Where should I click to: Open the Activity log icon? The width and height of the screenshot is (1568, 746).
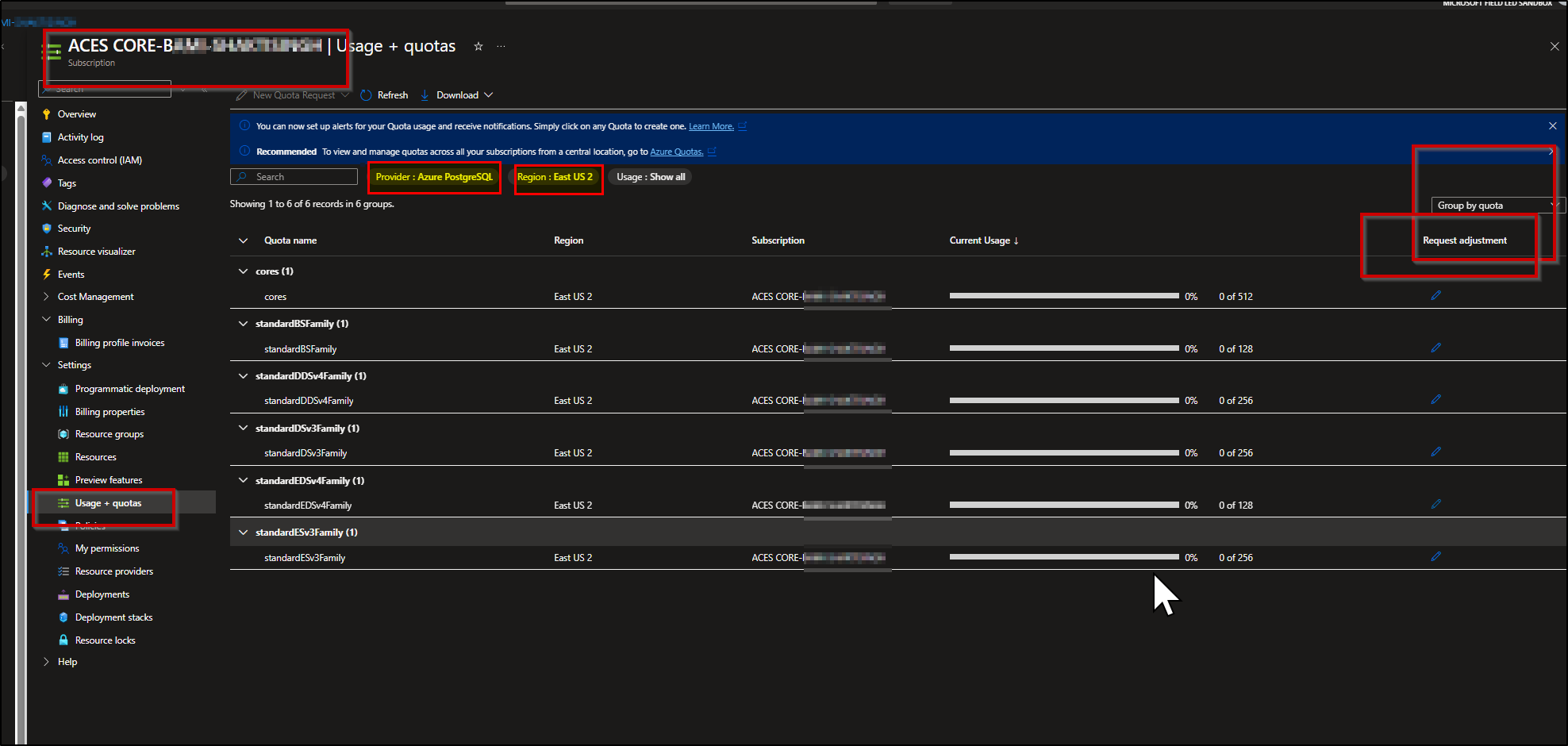tap(47, 137)
